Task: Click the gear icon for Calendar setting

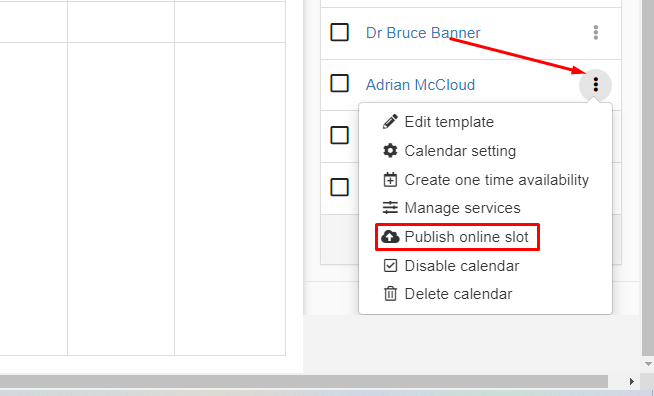Action: click(x=390, y=151)
